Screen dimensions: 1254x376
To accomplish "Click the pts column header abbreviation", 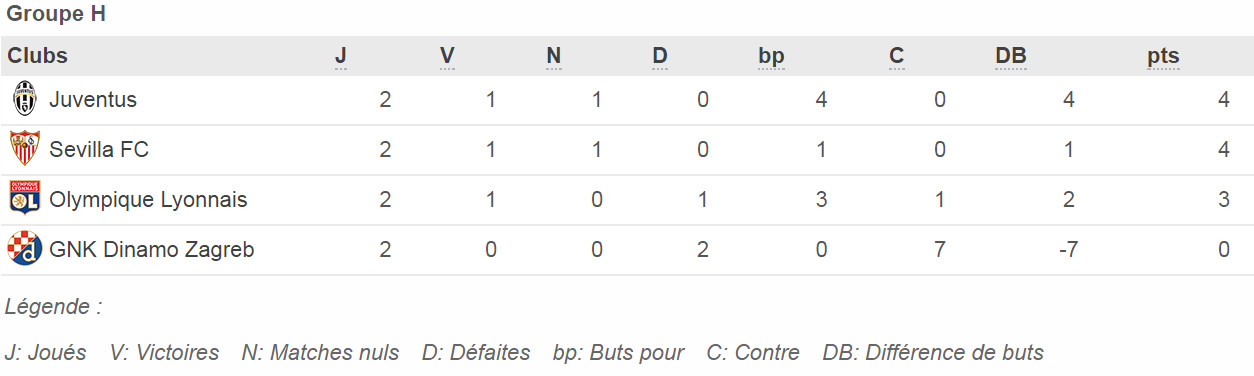I will (x=1163, y=56).
